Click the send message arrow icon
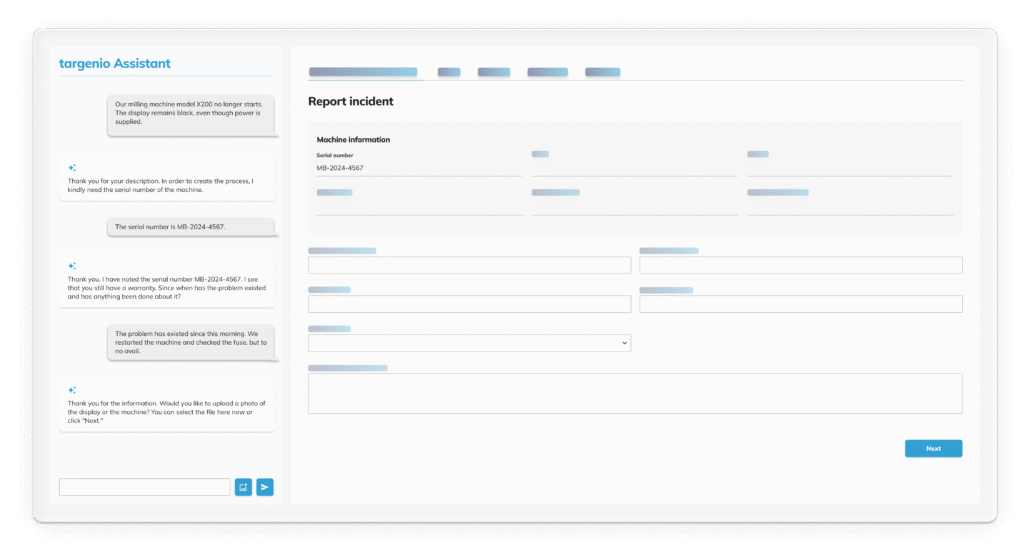 (265, 487)
